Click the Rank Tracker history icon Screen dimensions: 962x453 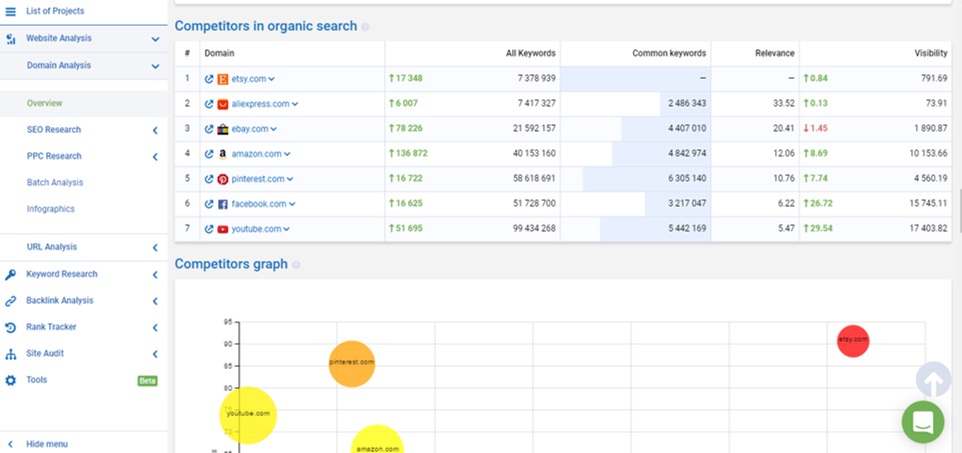(x=10, y=328)
